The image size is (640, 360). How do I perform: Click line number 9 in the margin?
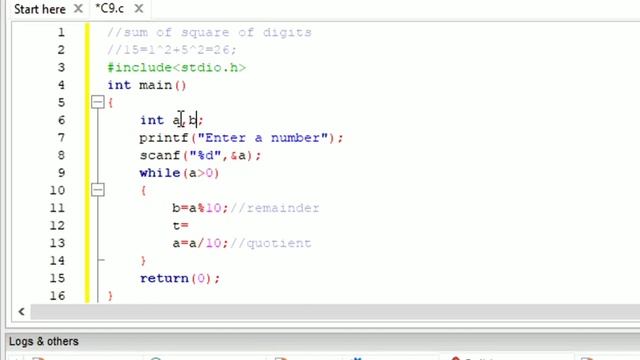61,173
